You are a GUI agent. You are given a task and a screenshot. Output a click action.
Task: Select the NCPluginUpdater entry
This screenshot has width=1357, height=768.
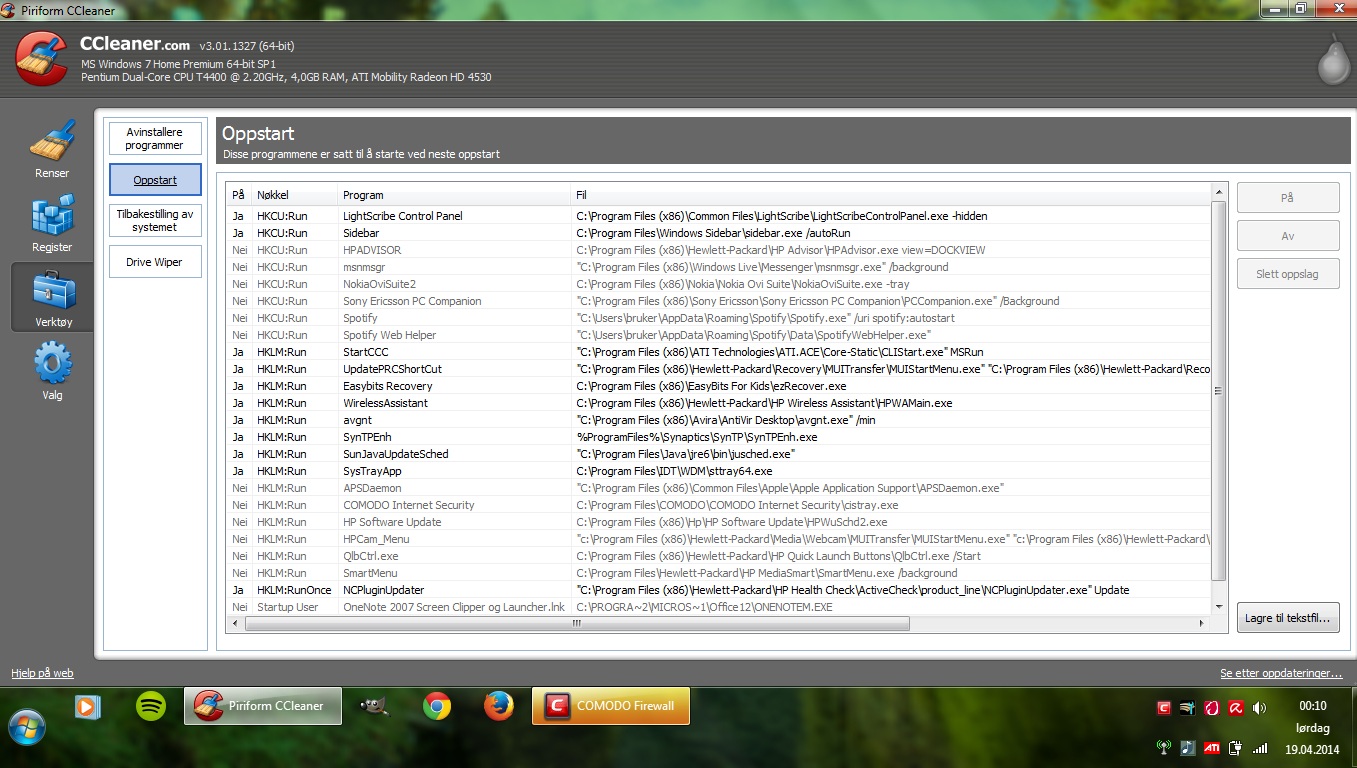(719, 590)
